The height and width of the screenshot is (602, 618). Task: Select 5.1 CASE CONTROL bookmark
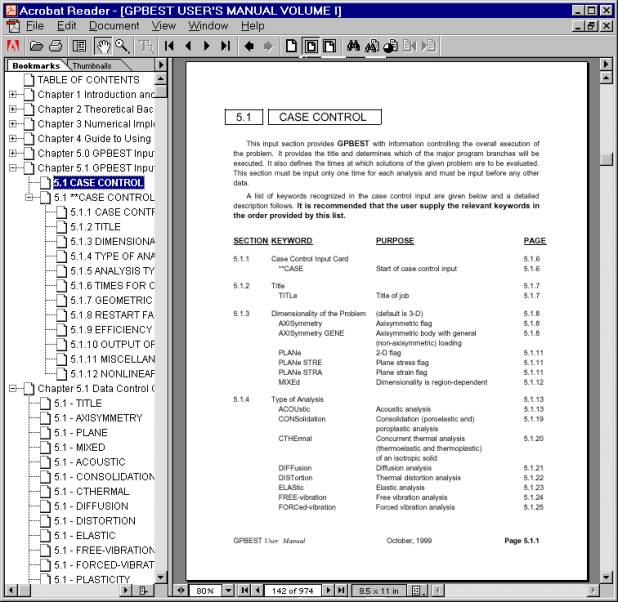[x=99, y=183]
